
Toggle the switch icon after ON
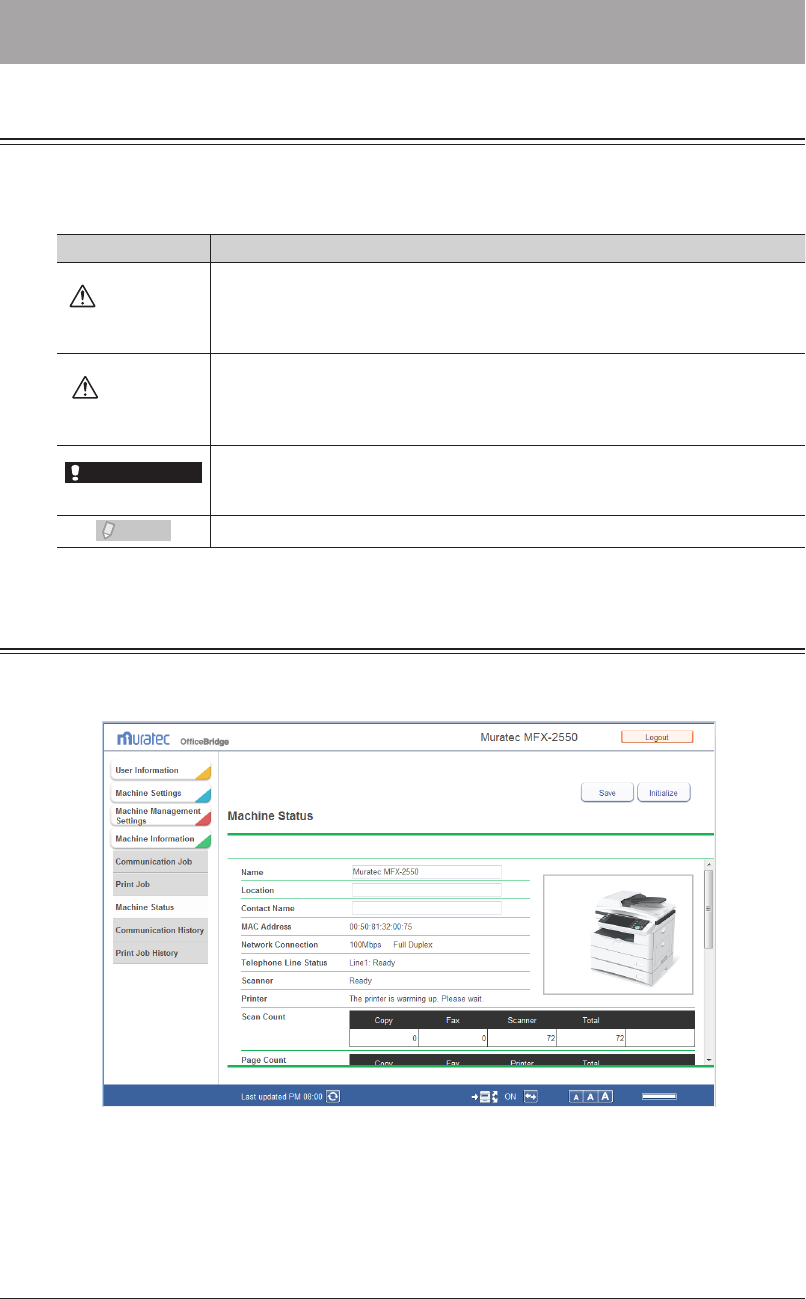[531, 1096]
